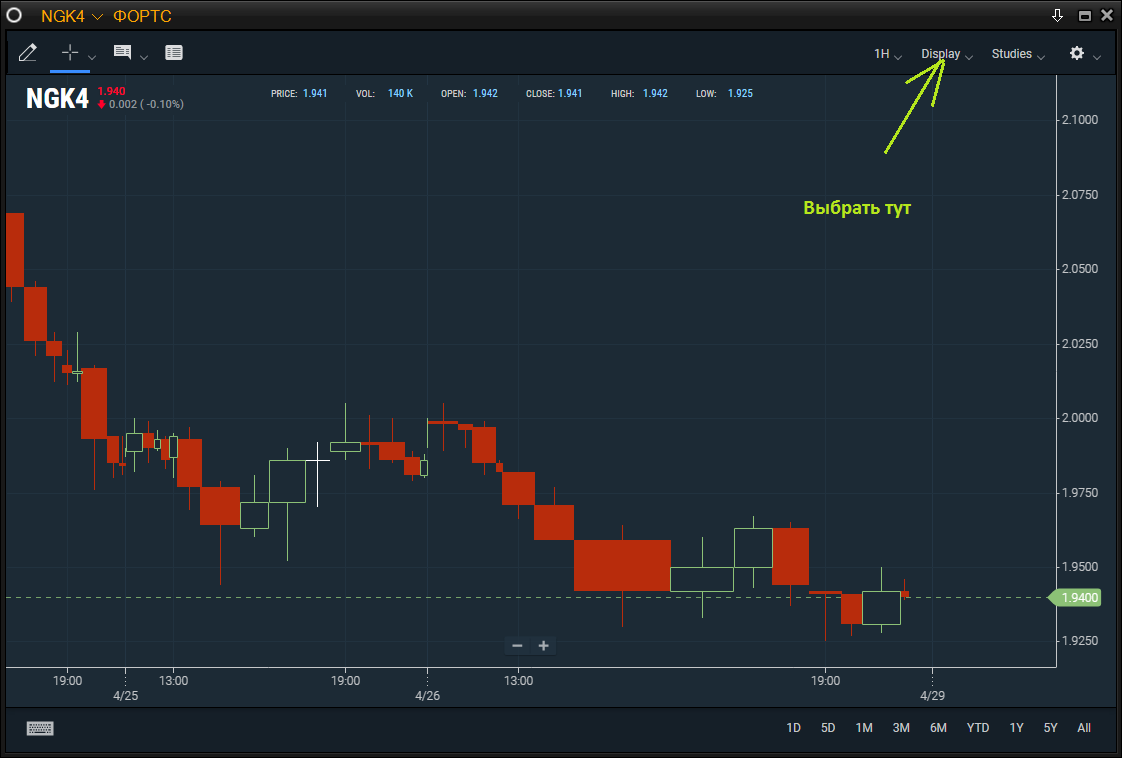Open the 1H interval dropdown
1122x758 pixels.
coord(887,54)
